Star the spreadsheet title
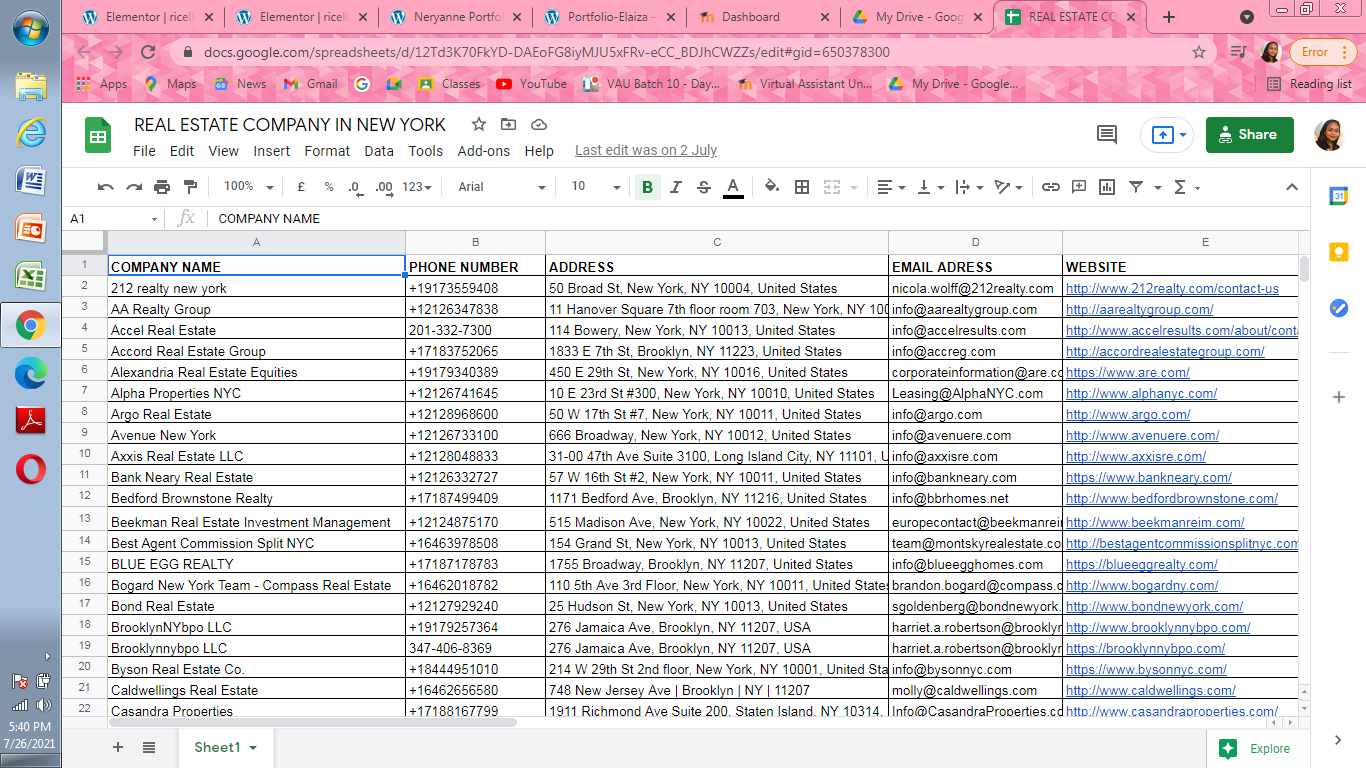1366x768 pixels. pyautogui.click(x=479, y=125)
